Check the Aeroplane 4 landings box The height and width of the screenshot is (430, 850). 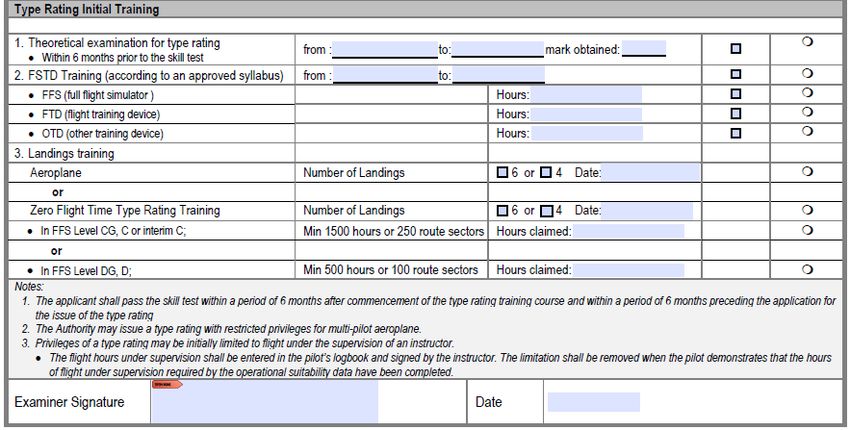[x=546, y=172]
